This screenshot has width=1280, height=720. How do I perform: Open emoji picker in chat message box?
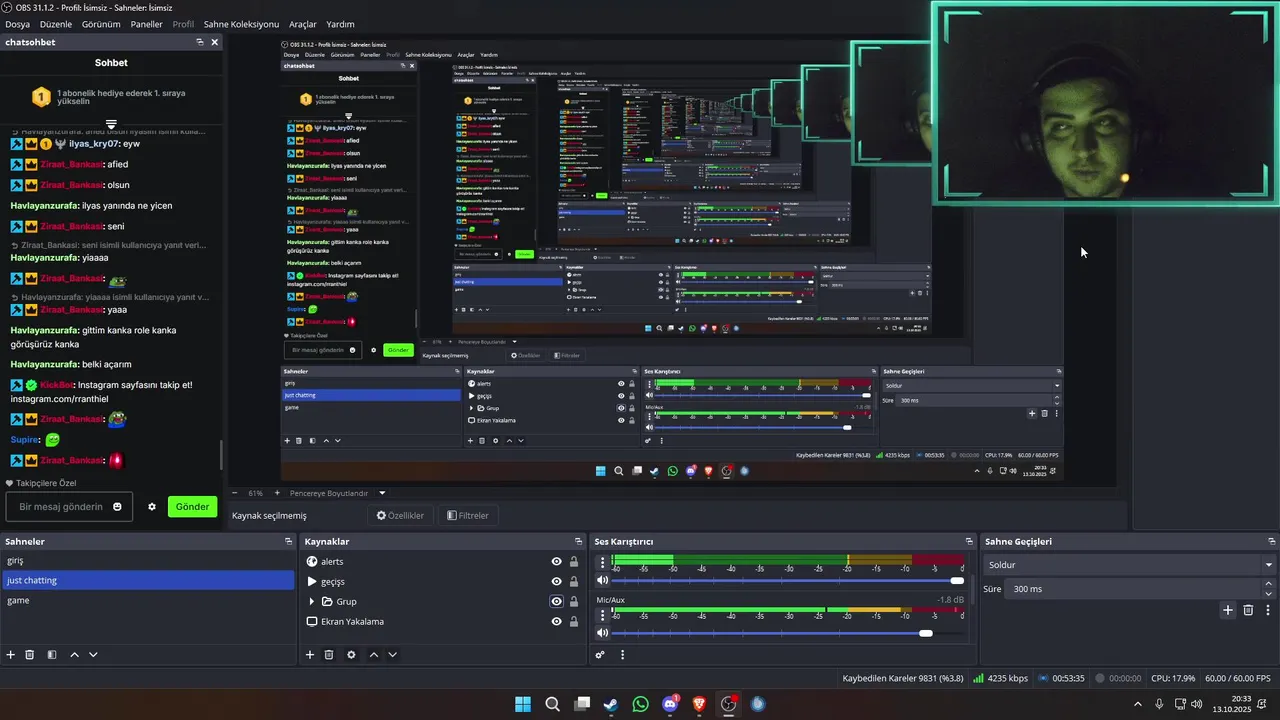pyautogui.click(x=118, y=507)
